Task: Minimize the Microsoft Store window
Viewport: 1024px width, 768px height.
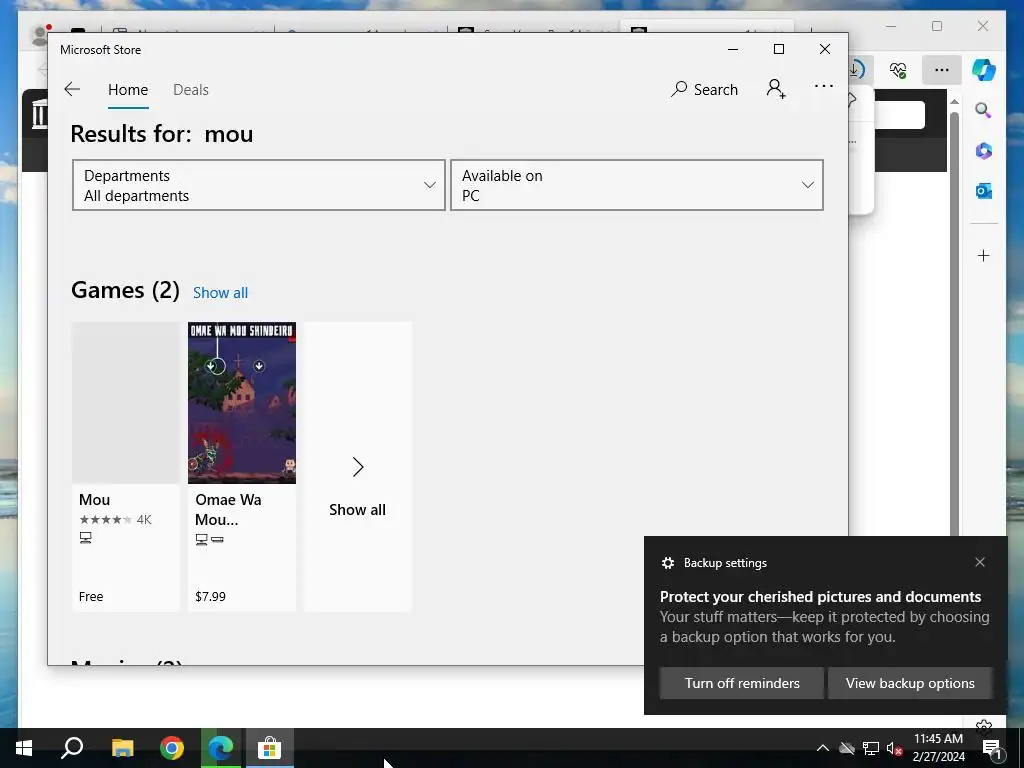Action: click(x=733, y=49)
